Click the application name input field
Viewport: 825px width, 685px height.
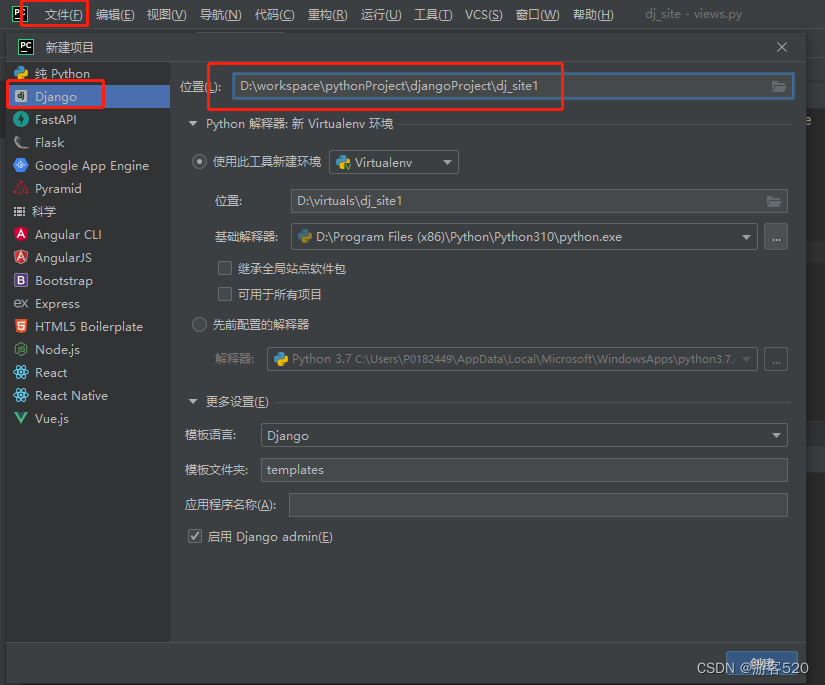538,505
